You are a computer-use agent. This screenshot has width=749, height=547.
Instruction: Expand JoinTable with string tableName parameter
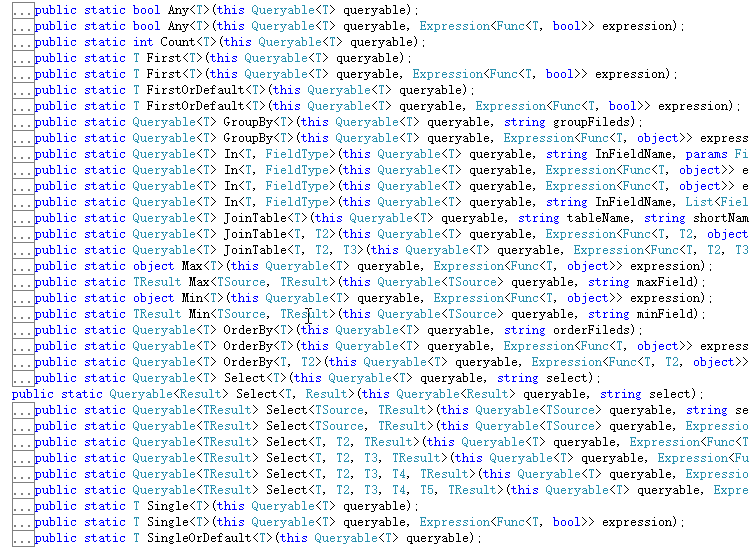22,218
